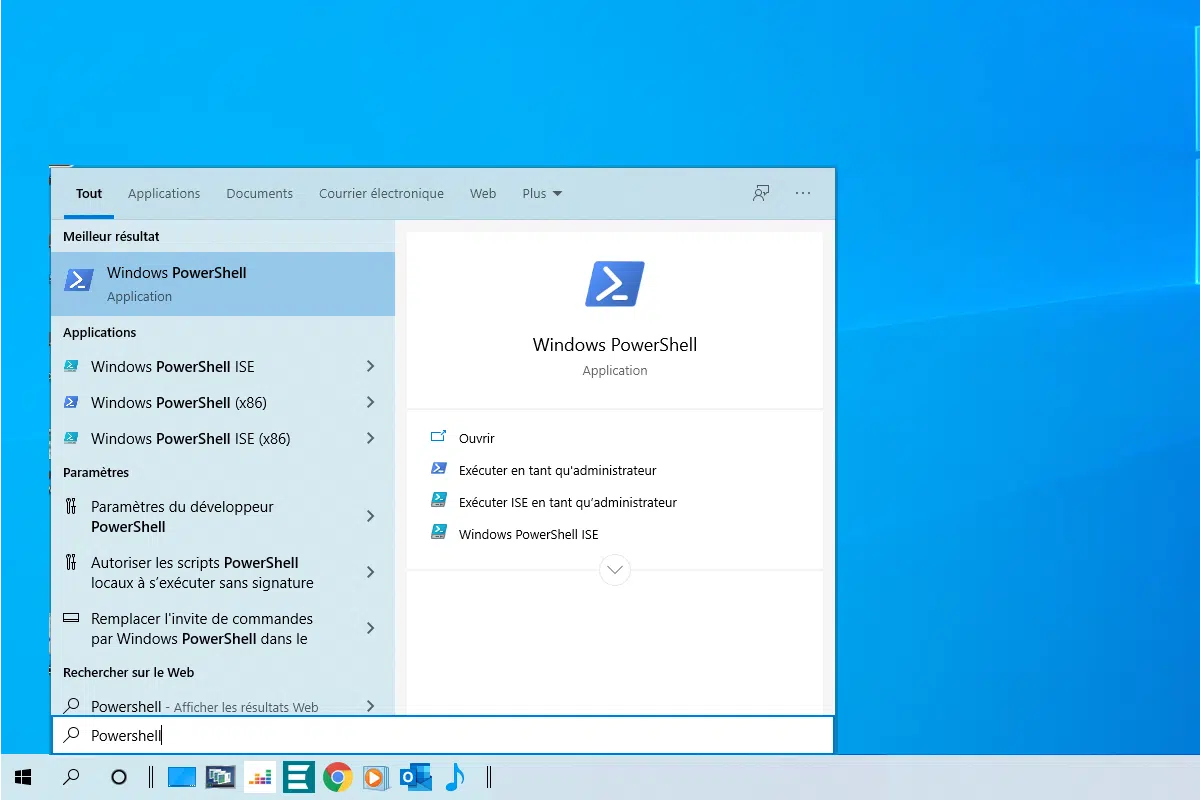Click the tools icon beside 'Autoriser les scripts PowerShell'
The height and width of the screenshot is (800, 1200).
71,563
